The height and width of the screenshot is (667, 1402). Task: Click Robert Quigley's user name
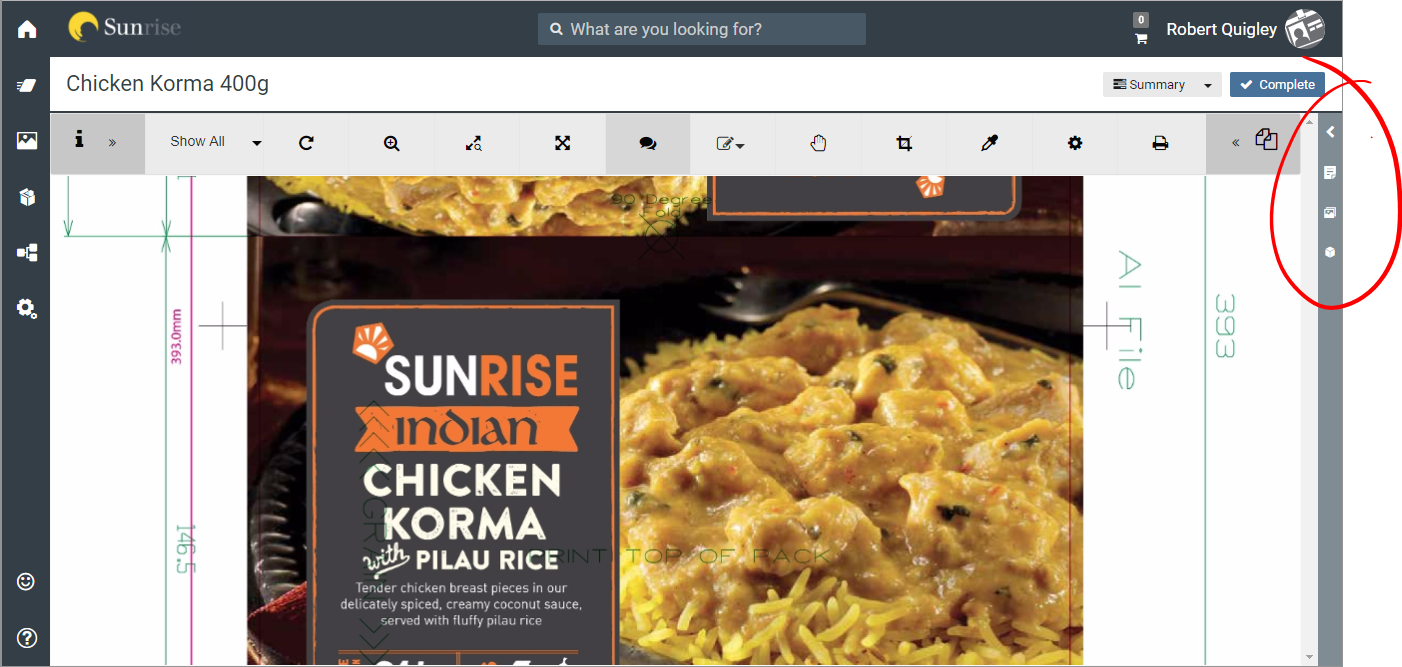coord(1221,29)
